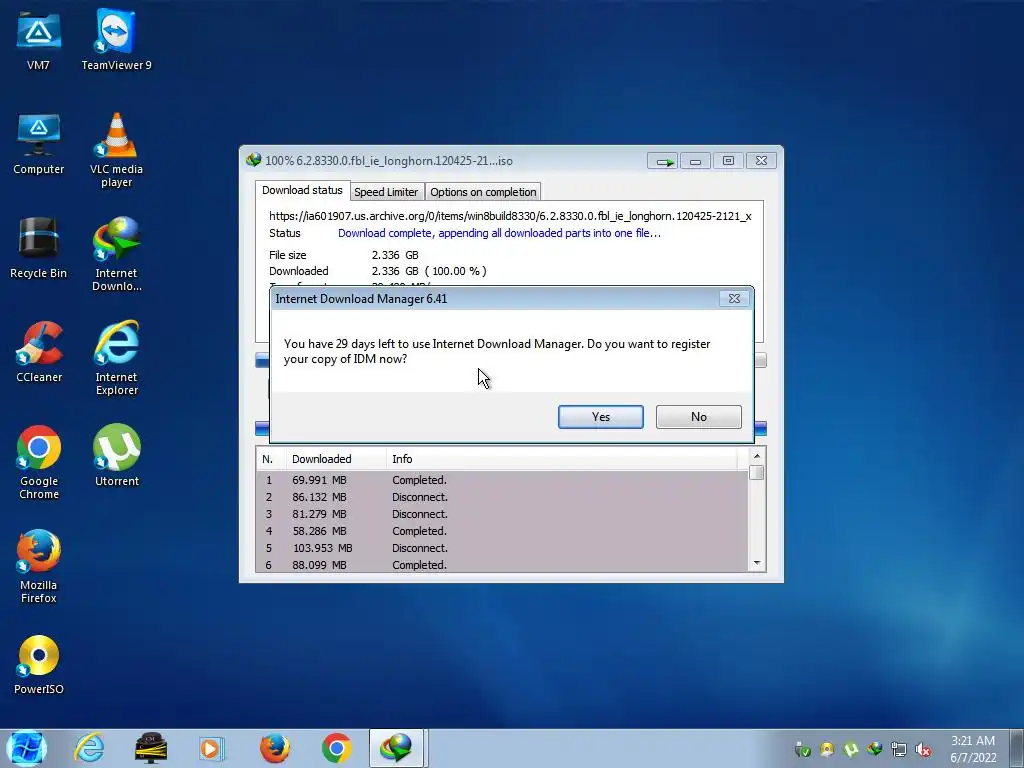The height and width of the screenshot is (768, 1024).
Task: Minimize the IDM download window
Action: pos(696,161)
